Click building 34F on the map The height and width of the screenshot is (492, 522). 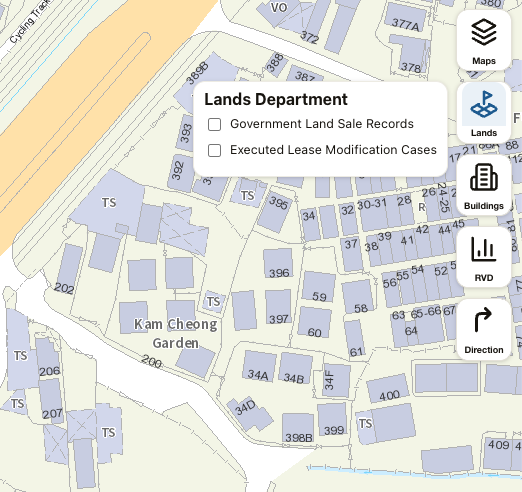(336, 380)
